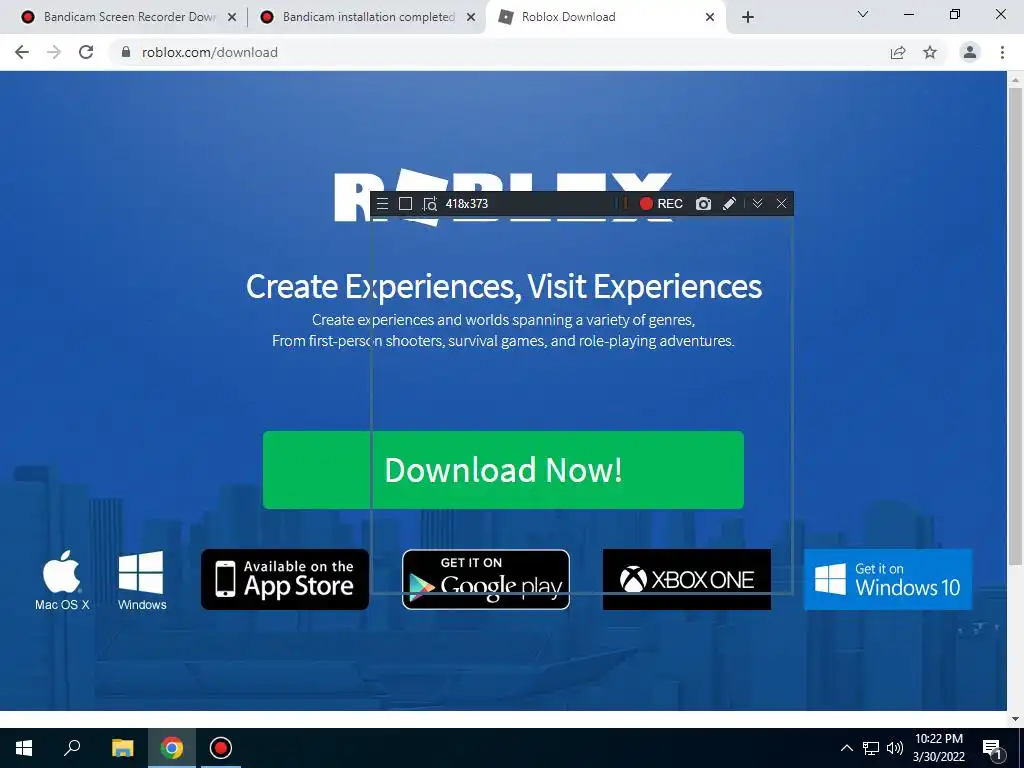Start recording with the REC button
The image size is (1024, 768).
tap(661, 204)
